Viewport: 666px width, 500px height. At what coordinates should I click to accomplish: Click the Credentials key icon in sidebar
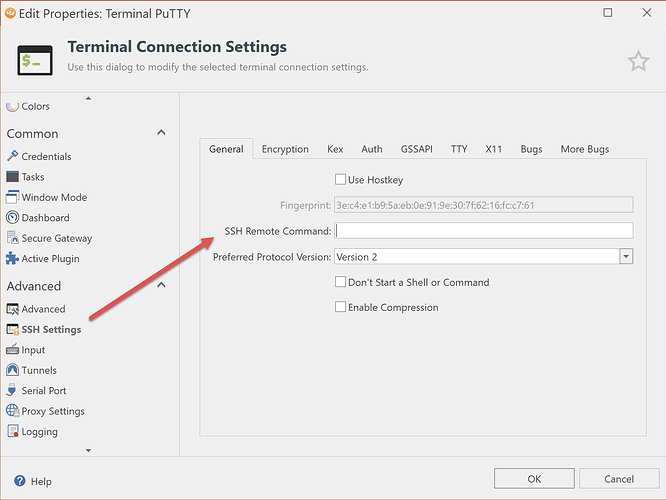[x=13, y=156]
